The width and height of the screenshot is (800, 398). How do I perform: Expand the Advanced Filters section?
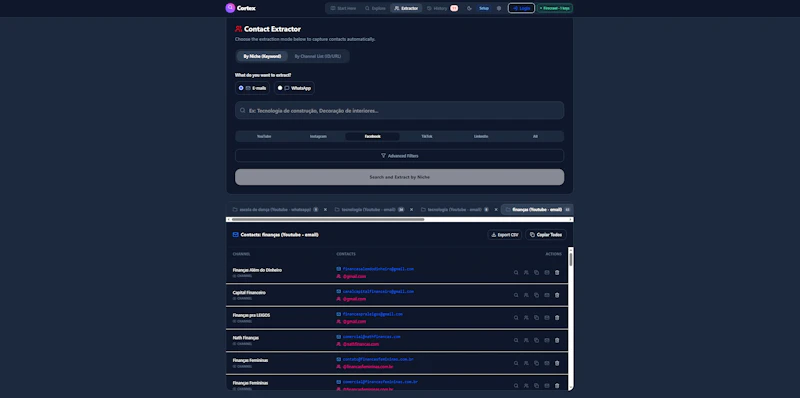pyautogui.click(x=399, y=156)
